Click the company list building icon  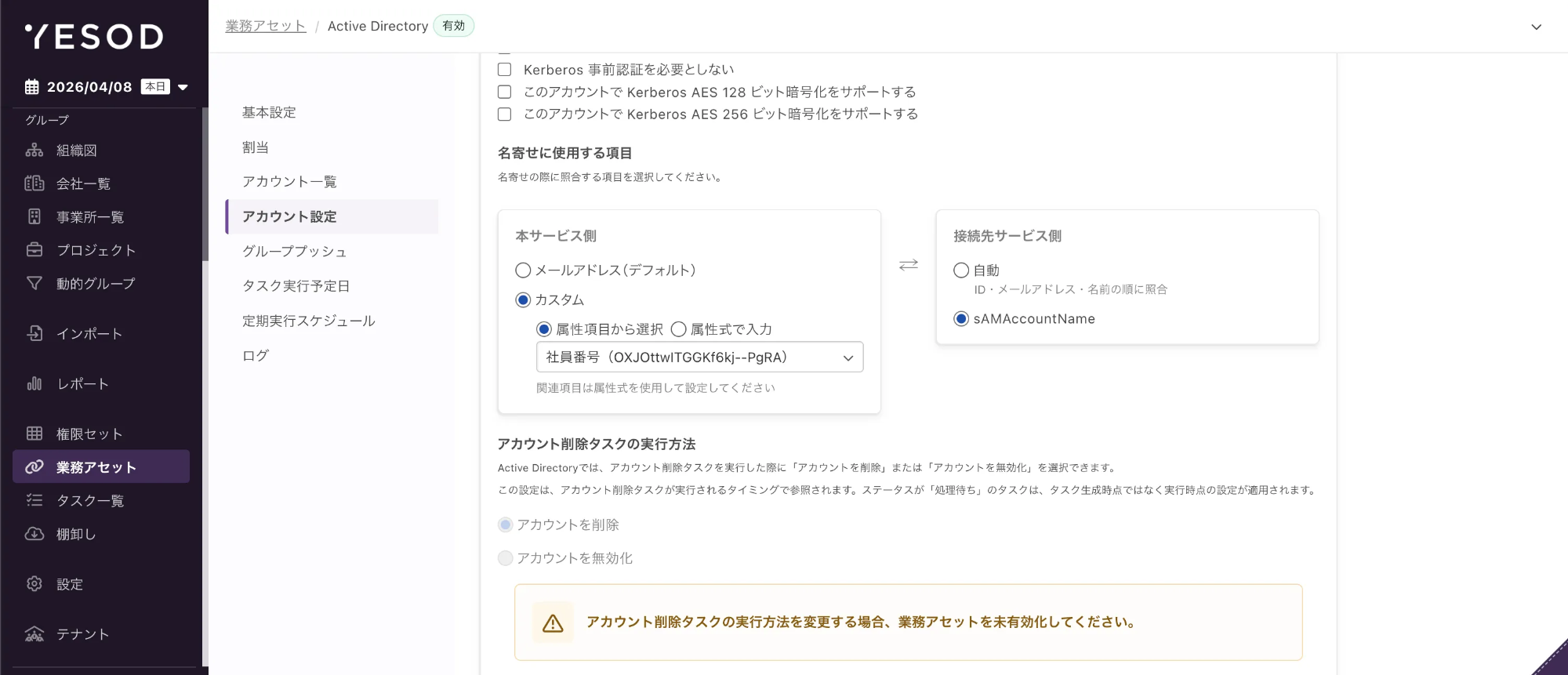click(x=34, y=183)
